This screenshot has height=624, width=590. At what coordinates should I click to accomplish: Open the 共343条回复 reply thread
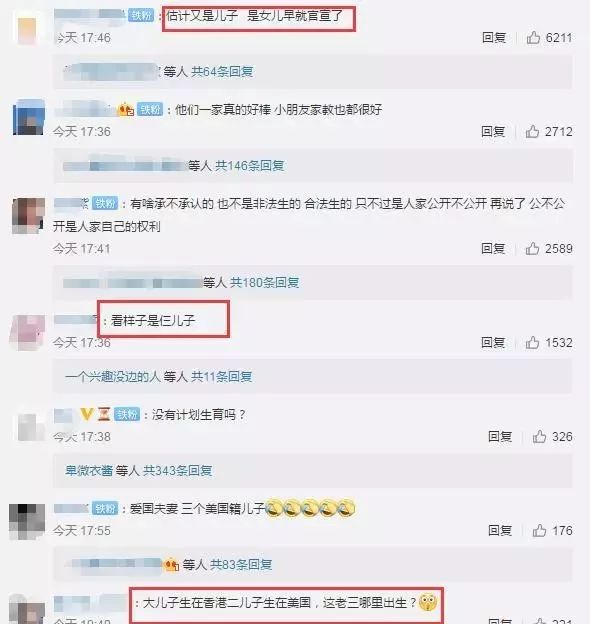(177, 471)
